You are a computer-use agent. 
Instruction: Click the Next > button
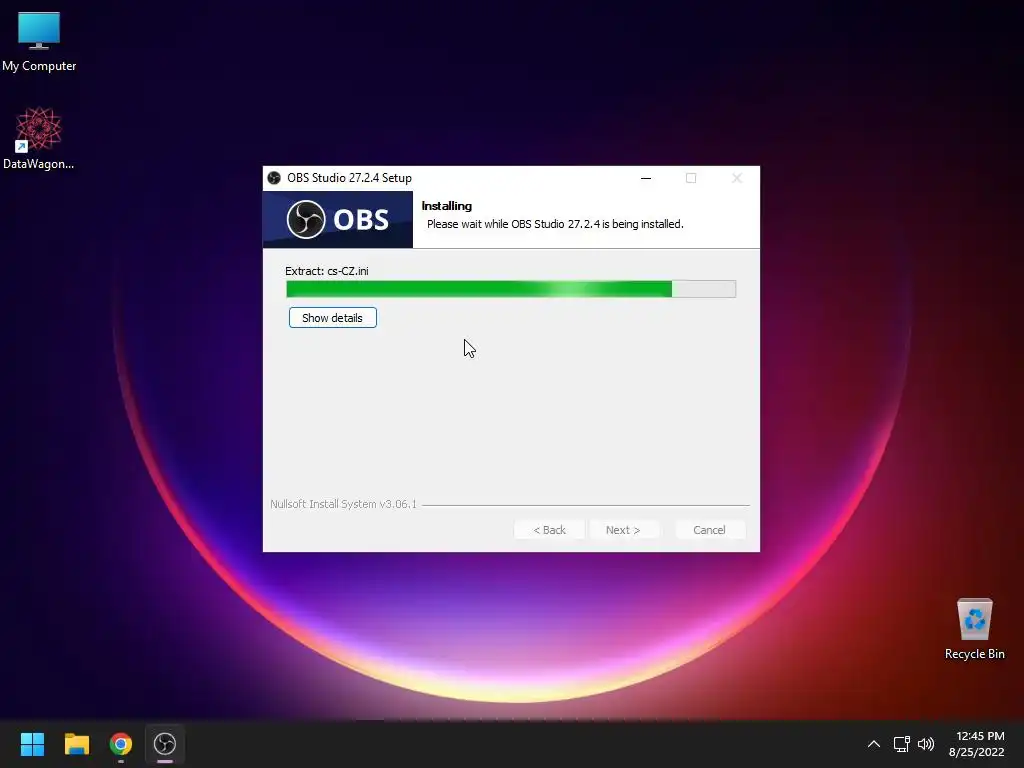(622, 530)
